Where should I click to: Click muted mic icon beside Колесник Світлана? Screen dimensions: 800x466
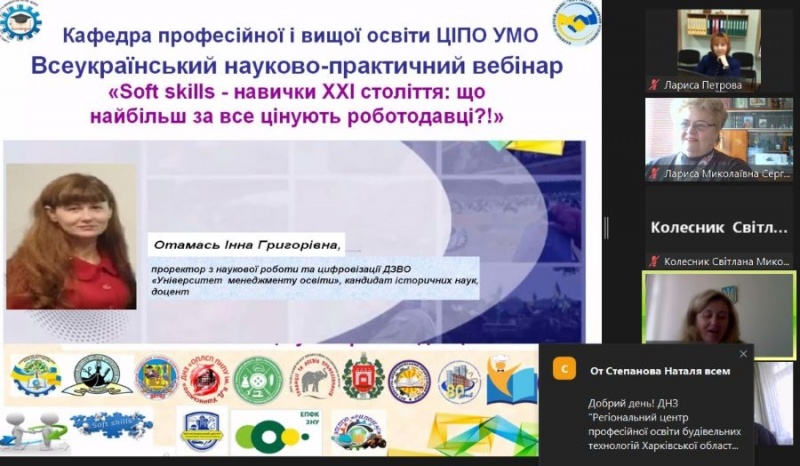pyautogui.click(x=655, y=261)
